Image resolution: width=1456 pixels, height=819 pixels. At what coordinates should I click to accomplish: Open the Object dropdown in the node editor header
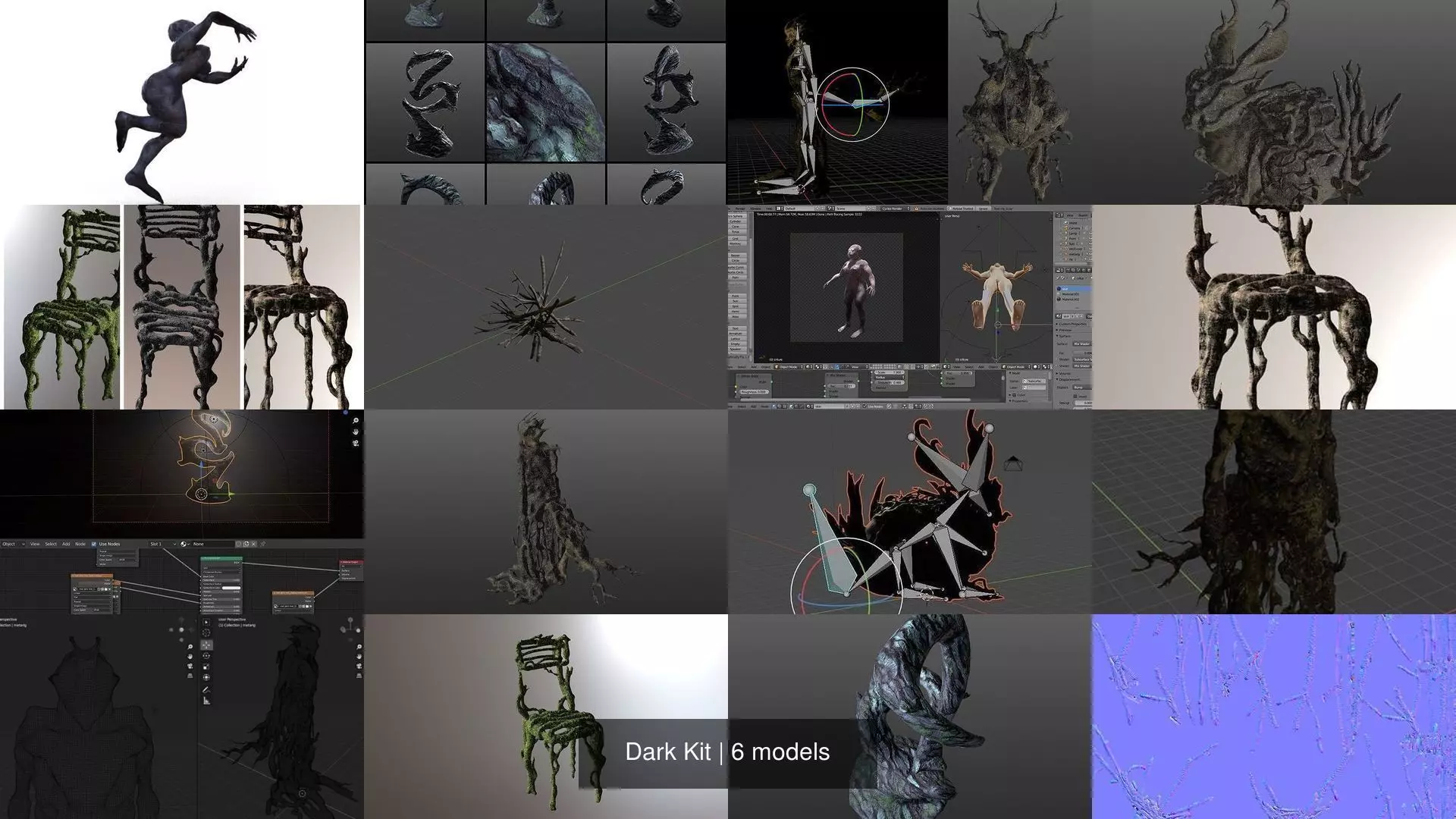[13, 544]
